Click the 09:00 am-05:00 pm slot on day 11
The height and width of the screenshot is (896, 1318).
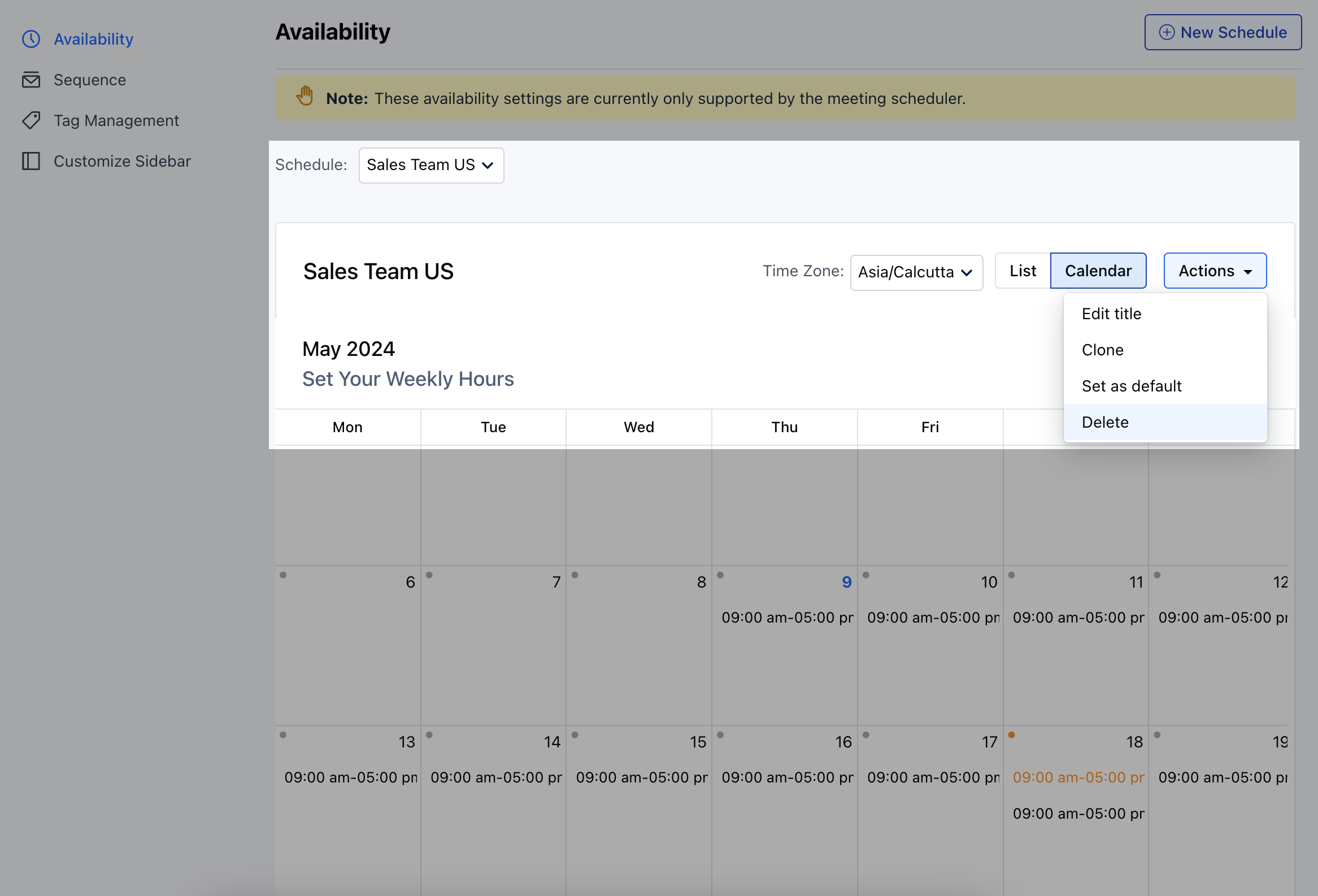[1078, 617]
